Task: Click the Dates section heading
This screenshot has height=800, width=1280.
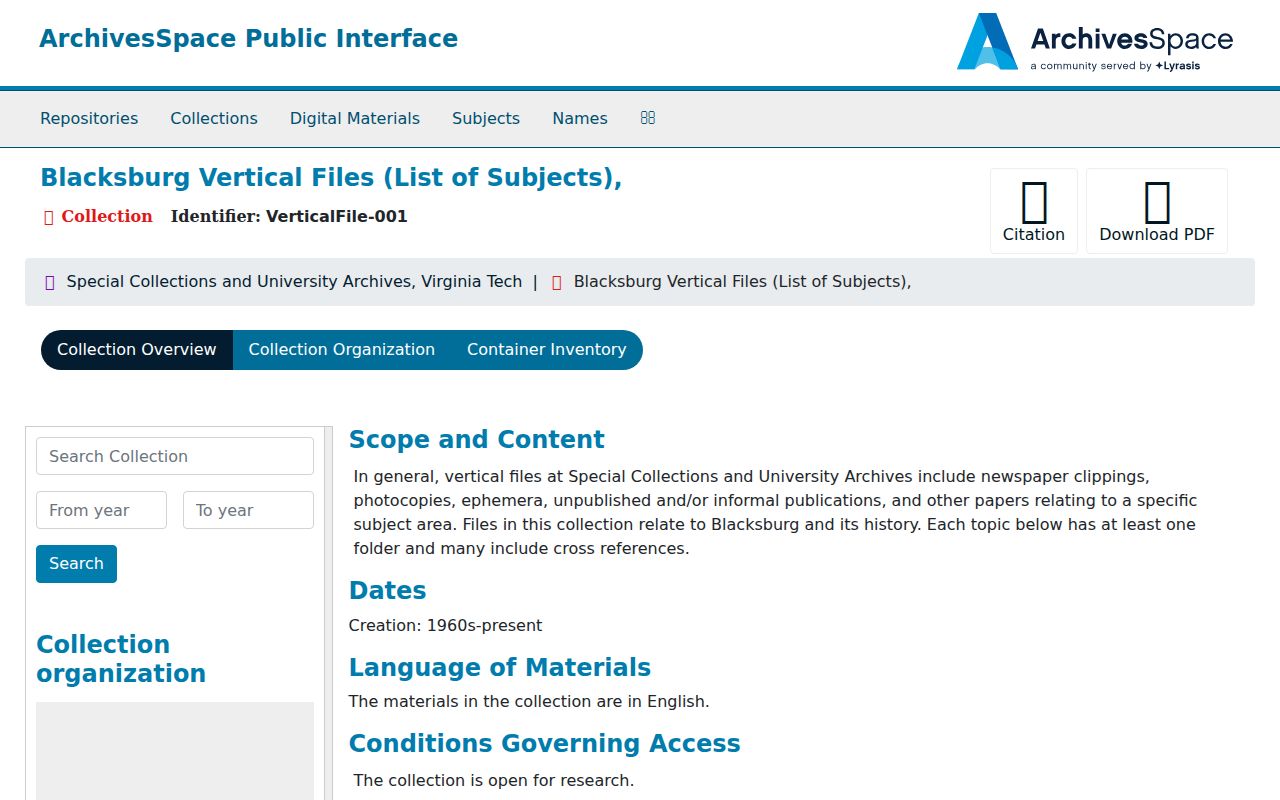Action: [388, 591]
